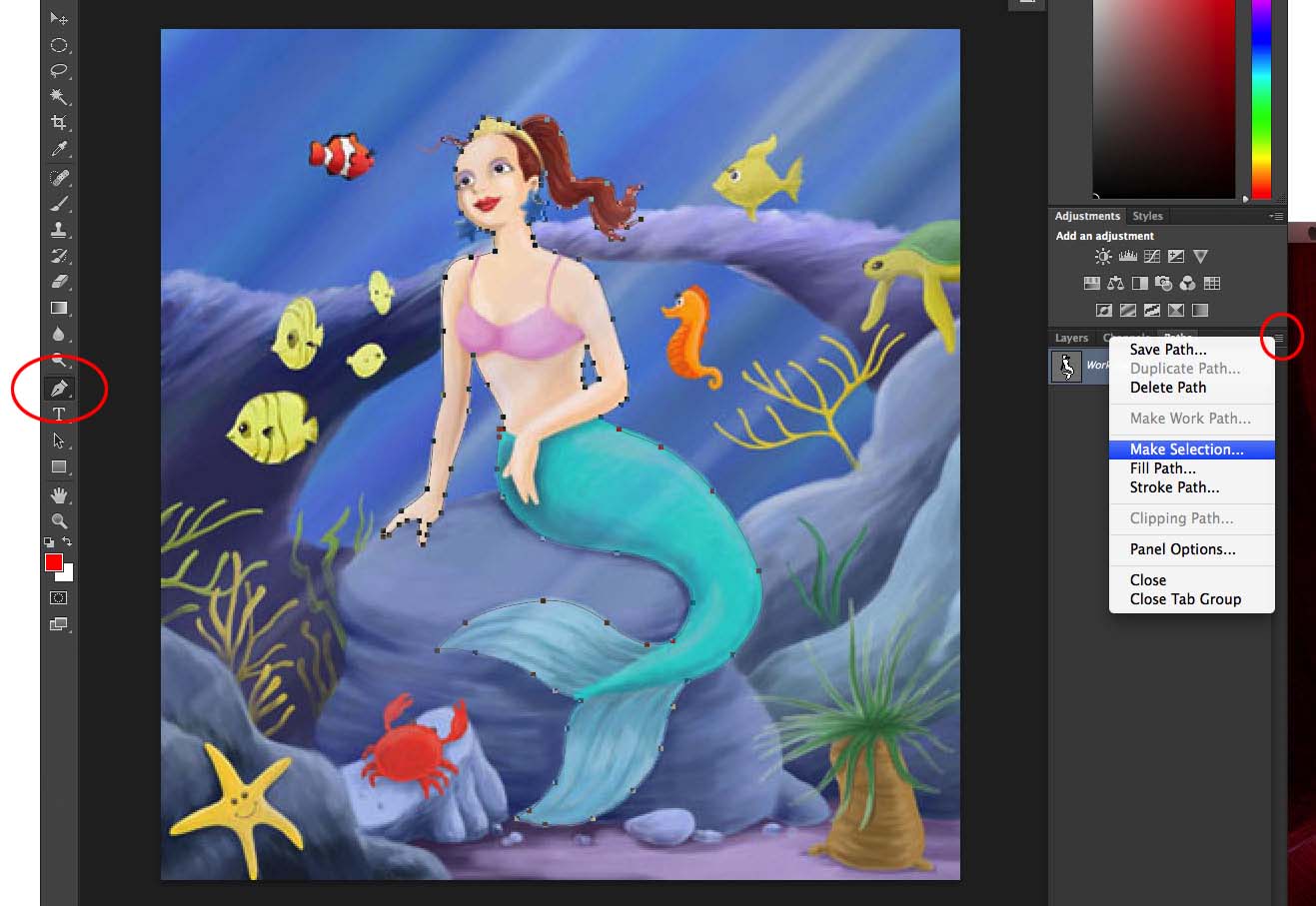
Task: Choose Stroke Path from the menu
Action: tap(1191, 487)
